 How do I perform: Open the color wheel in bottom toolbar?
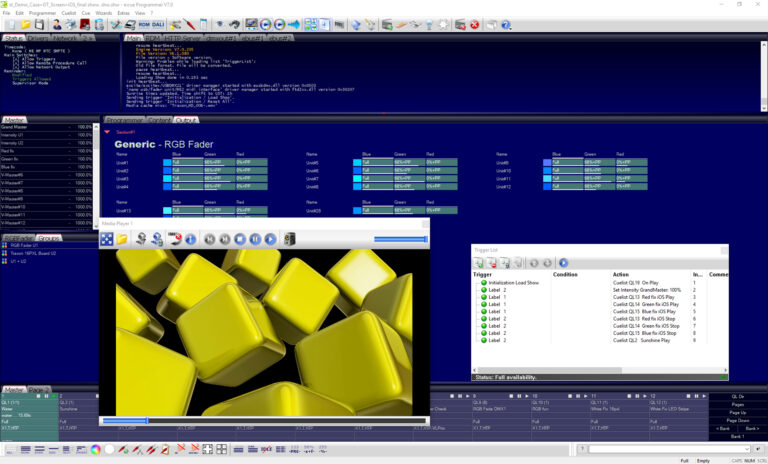click(96, 449)
